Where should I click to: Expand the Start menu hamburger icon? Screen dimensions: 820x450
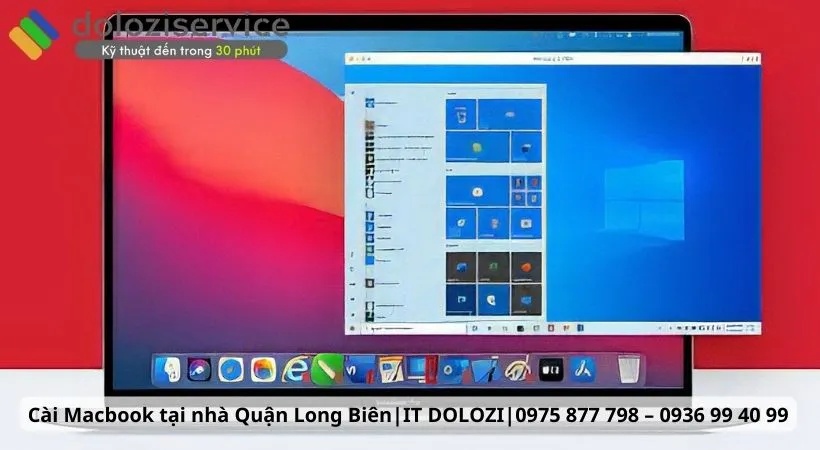pyautogui.click(x=352, y=93)
